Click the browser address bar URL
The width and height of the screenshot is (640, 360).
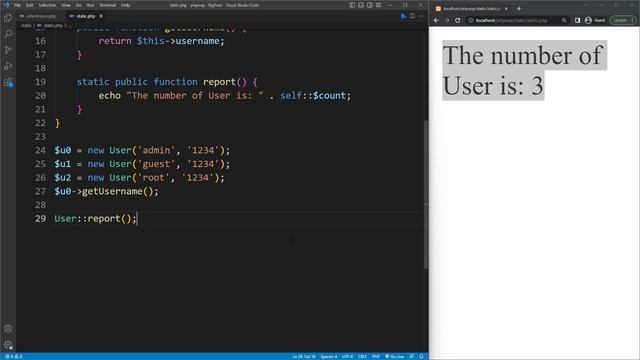tap(511, 20)
